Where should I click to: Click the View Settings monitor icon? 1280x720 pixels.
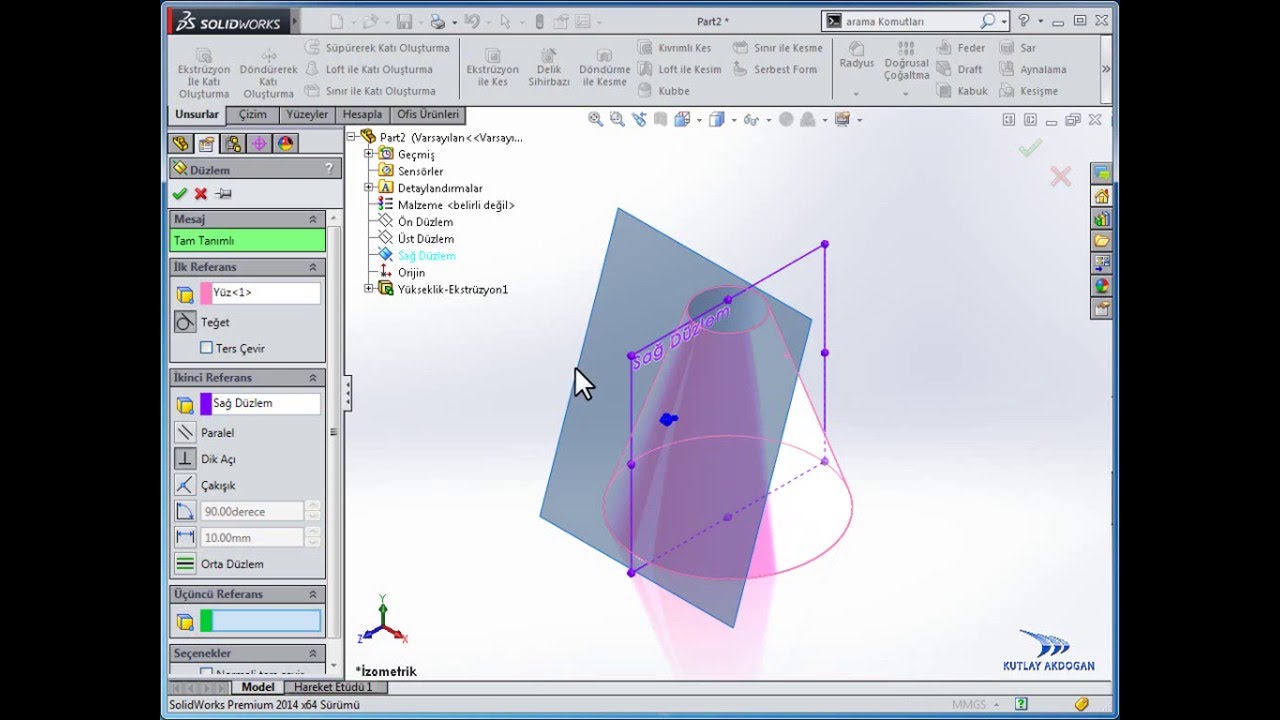842,119
